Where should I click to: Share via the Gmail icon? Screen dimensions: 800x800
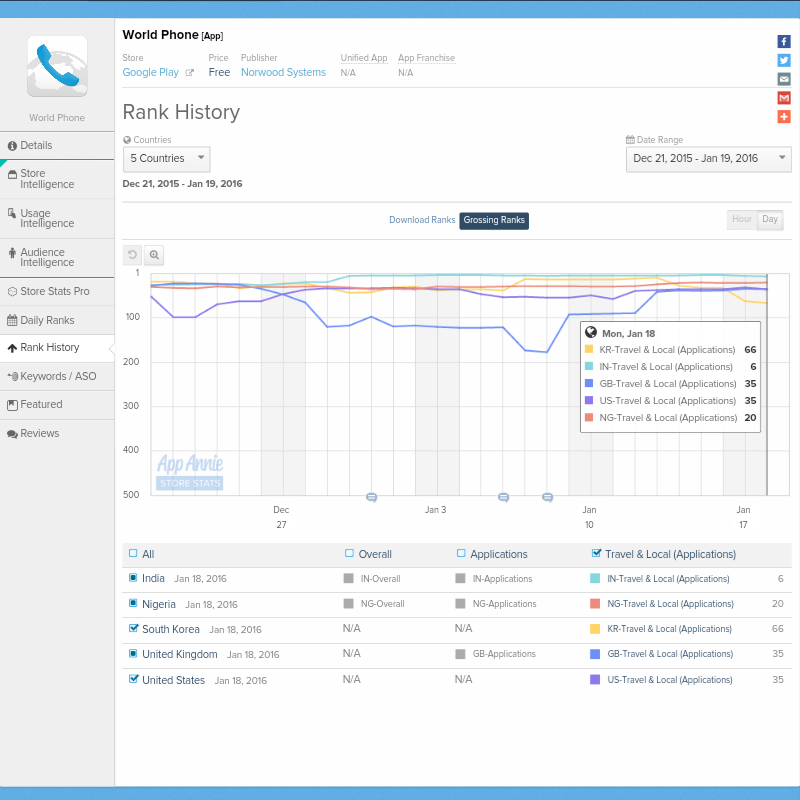[x=784, y=97]
